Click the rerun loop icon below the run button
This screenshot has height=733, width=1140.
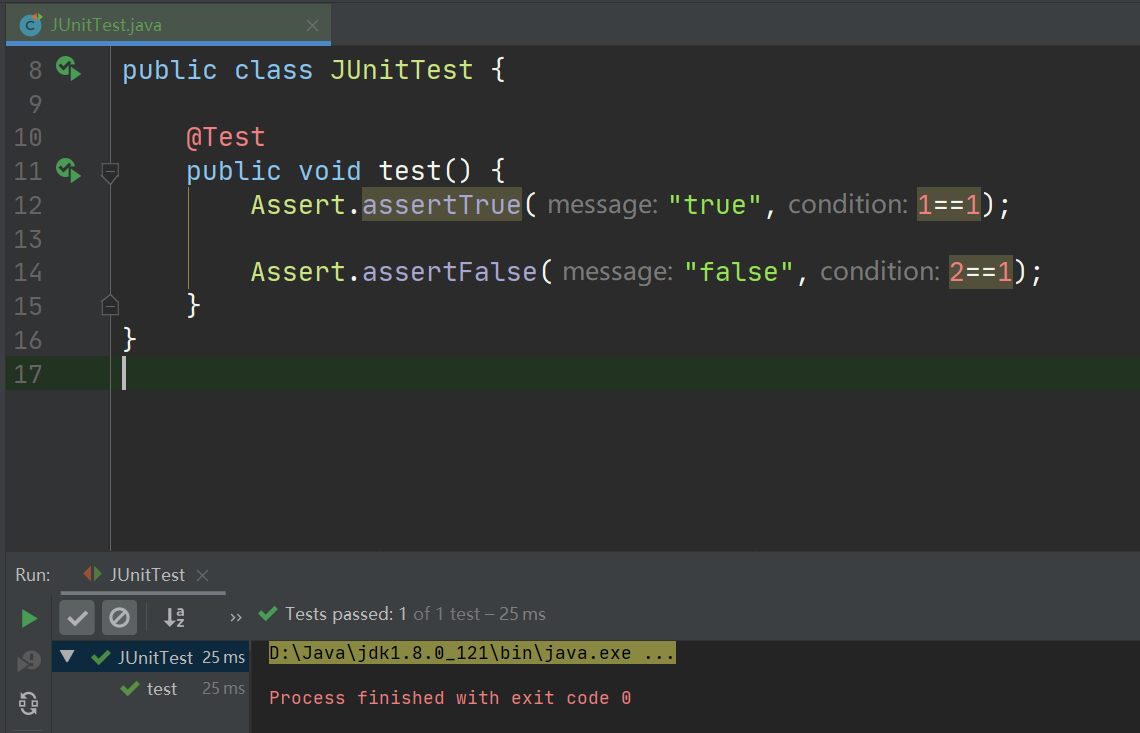point(28,703)
